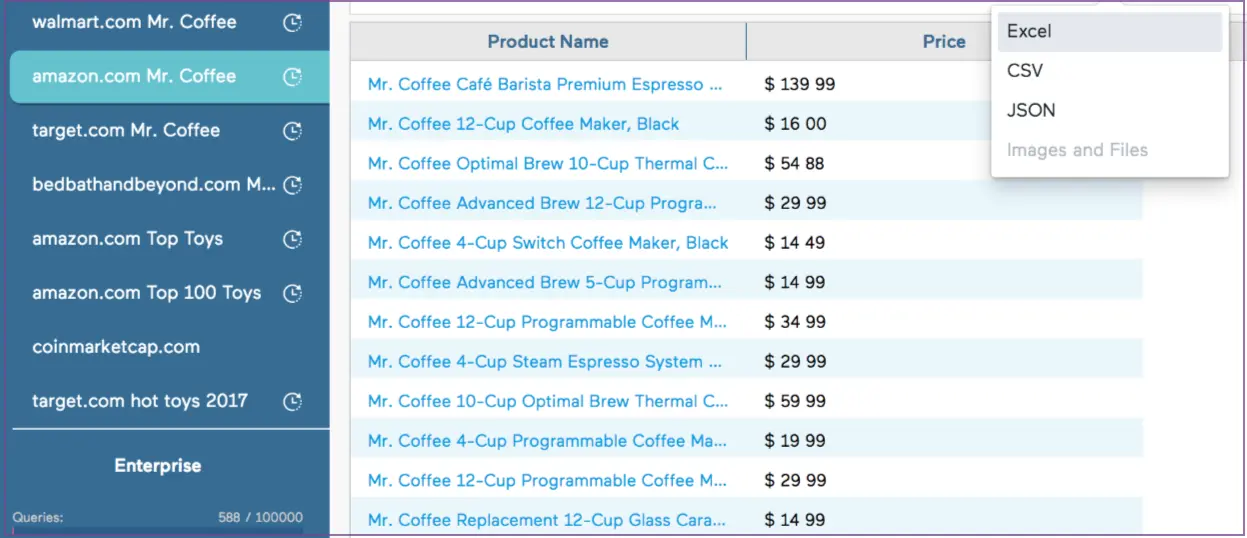Click schedule clock icon beside walmart.com Mr. Coffee
This screenshot has height=538, width=1247.
292,22
